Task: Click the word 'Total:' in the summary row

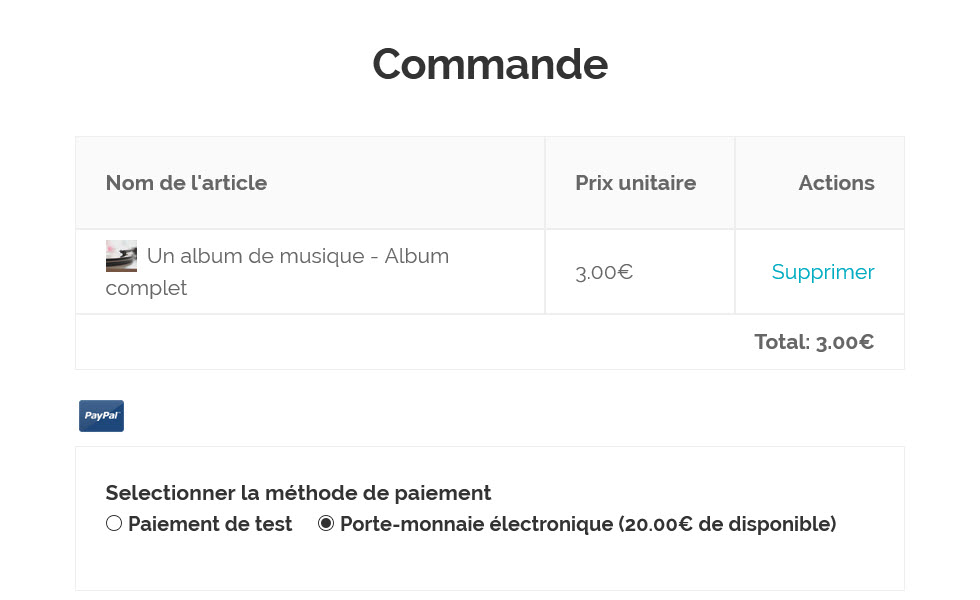Action: point(782,342)
